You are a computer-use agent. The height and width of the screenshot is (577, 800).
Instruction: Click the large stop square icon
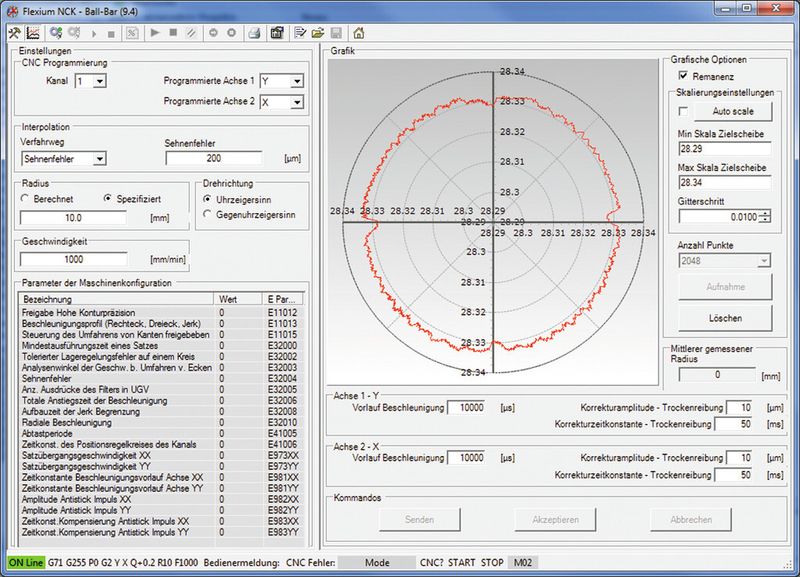[x=173, y=33]
